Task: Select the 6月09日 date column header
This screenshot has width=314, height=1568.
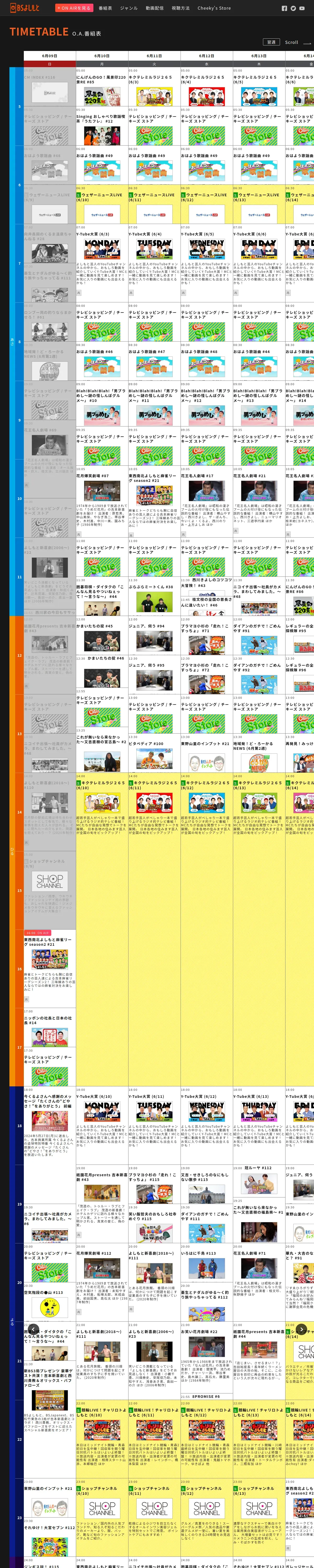Action: (50, 55)
